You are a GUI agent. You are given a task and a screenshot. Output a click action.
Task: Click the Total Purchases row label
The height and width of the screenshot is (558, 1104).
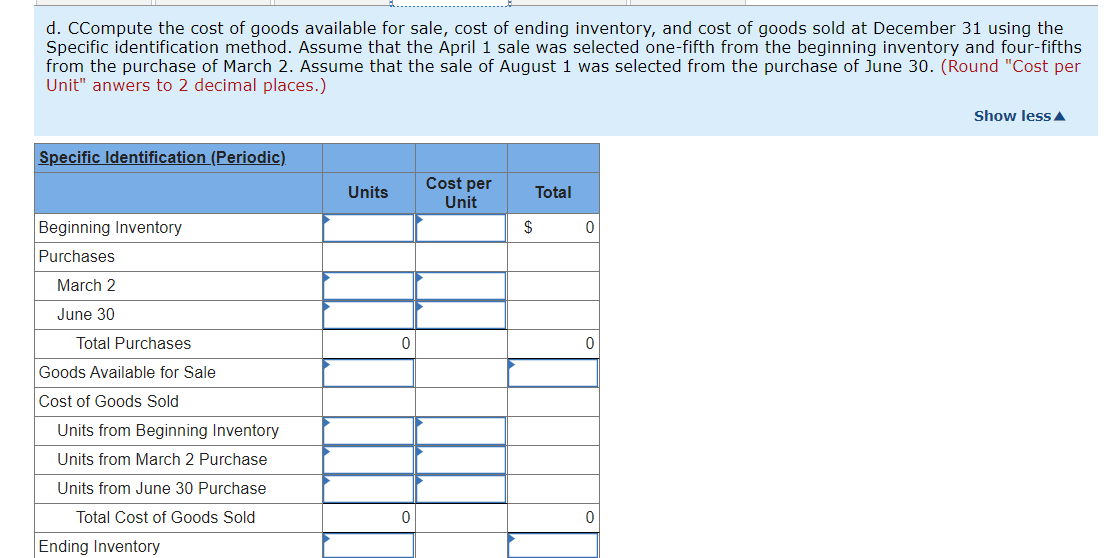tap(134, 343)
